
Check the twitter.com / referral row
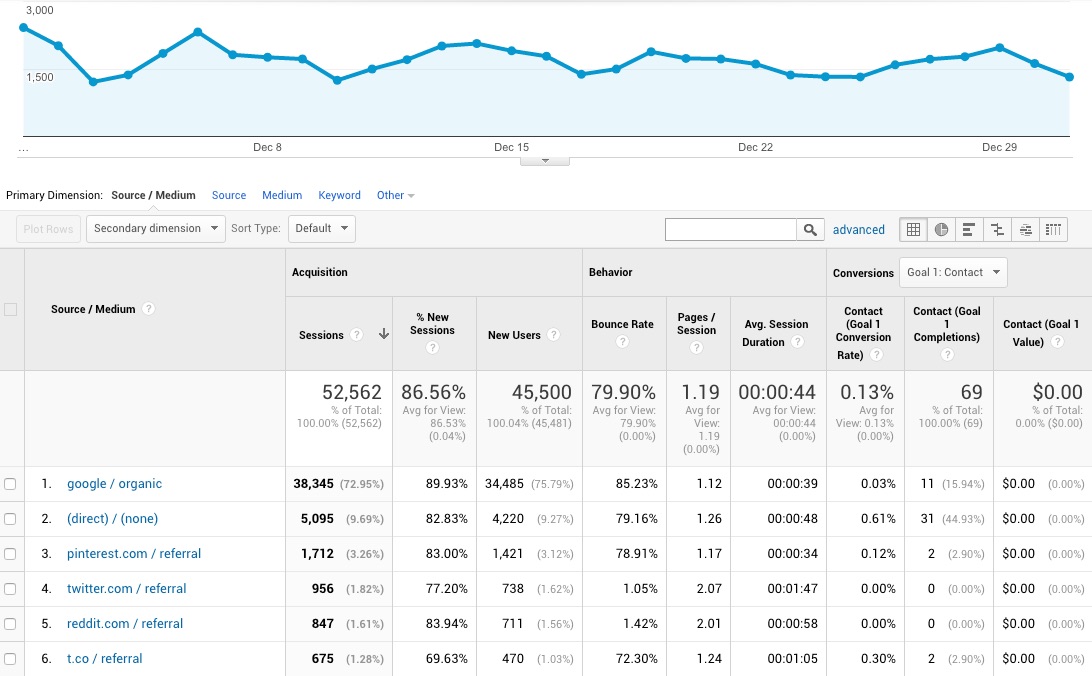point(10,588)
